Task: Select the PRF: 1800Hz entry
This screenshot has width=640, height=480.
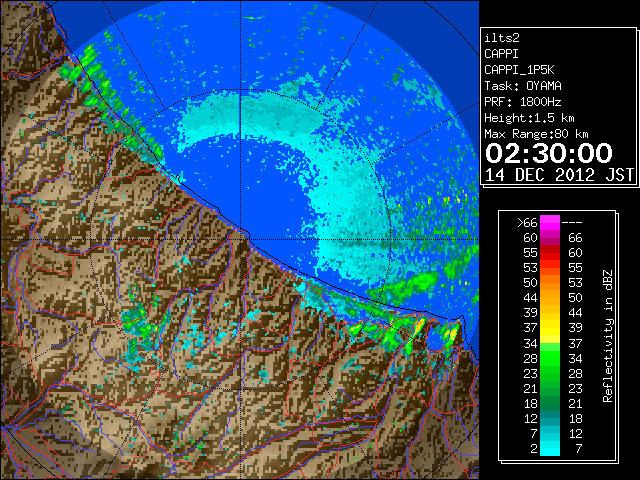Action: [x=523, y=102]
